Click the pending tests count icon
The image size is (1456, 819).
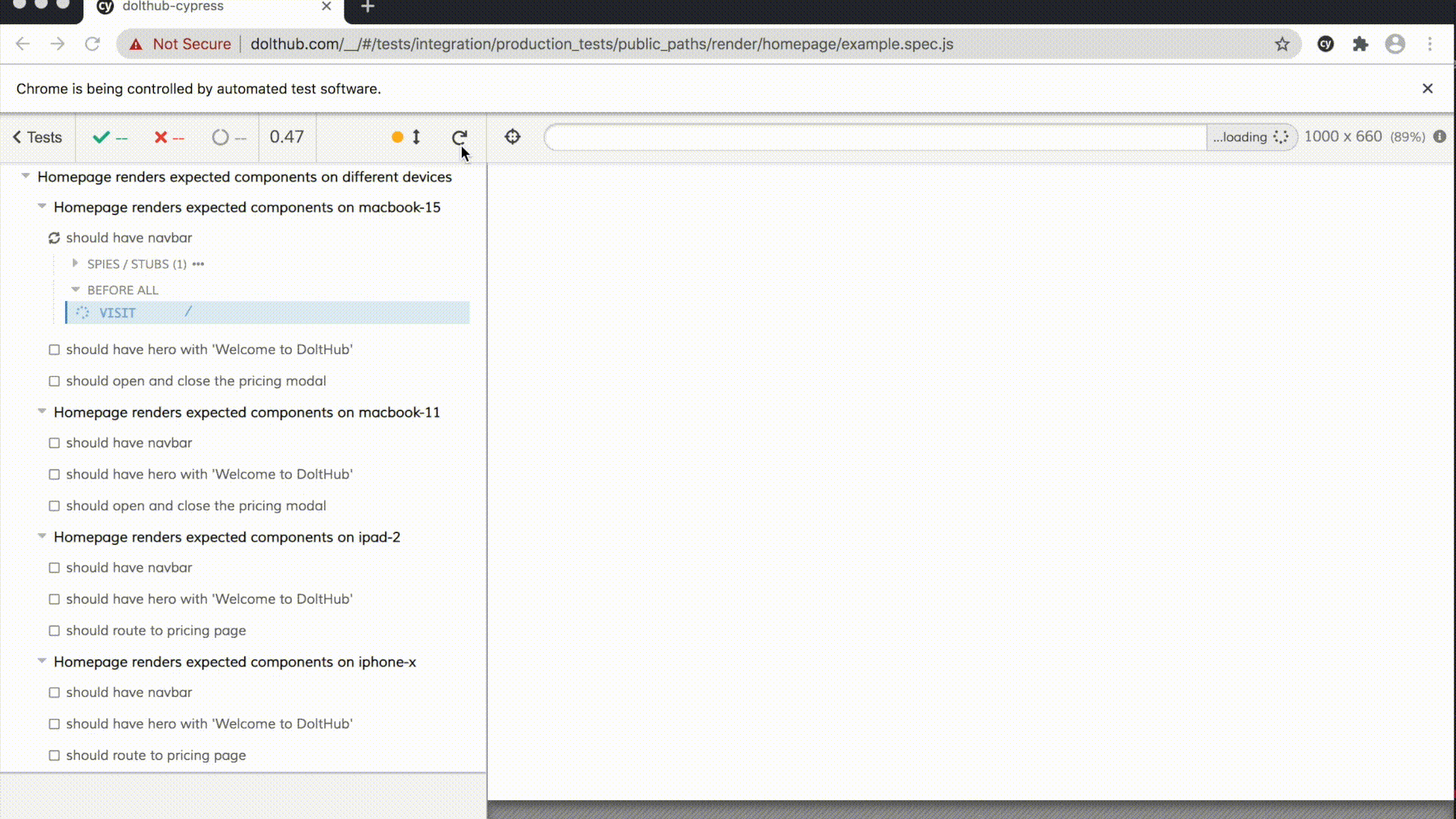coord(221,137)
